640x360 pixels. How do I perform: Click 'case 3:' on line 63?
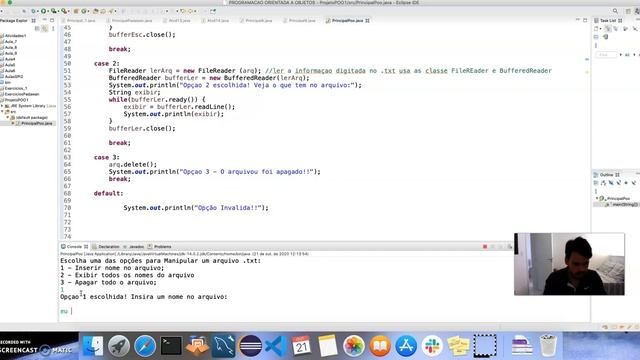(x=107, y=157)
